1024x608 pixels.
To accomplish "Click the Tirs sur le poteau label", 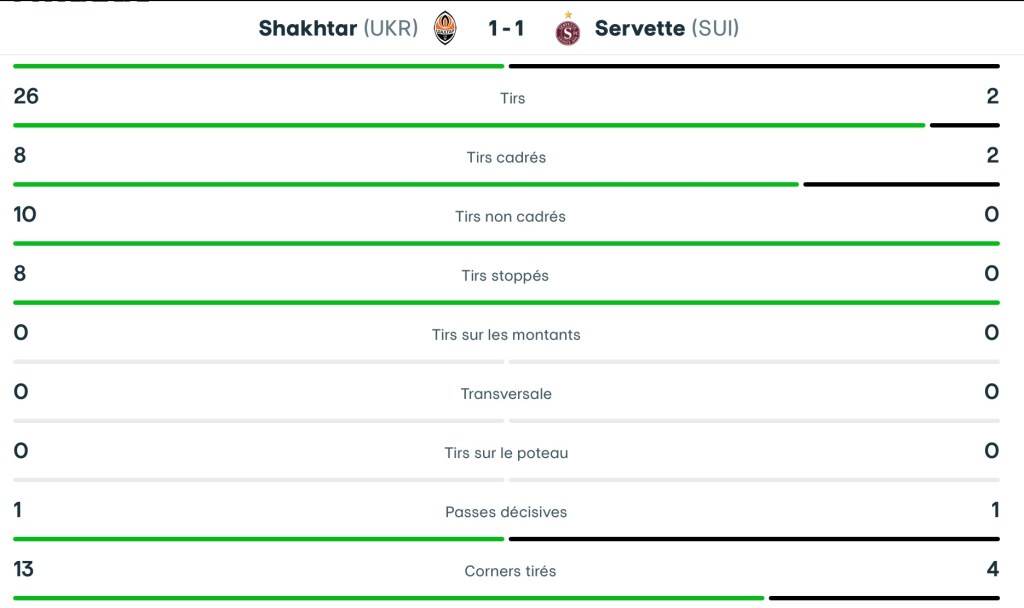I will click(x=506, y=452).
